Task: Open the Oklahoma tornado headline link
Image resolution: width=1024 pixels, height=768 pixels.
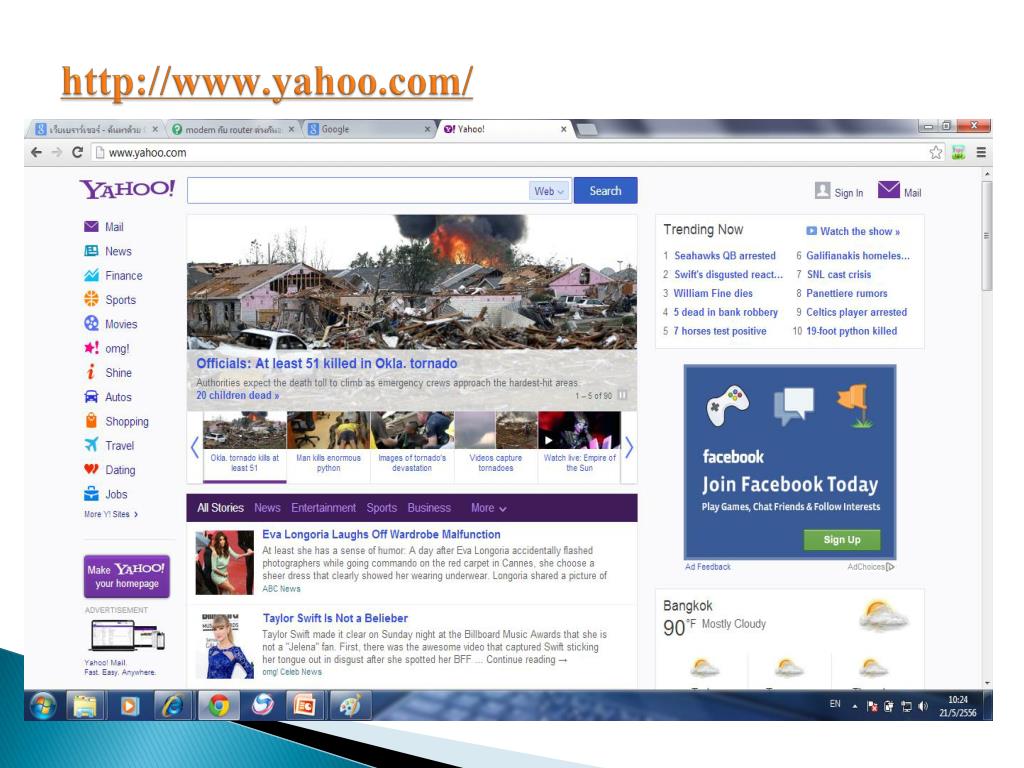Action: point(327,363)
